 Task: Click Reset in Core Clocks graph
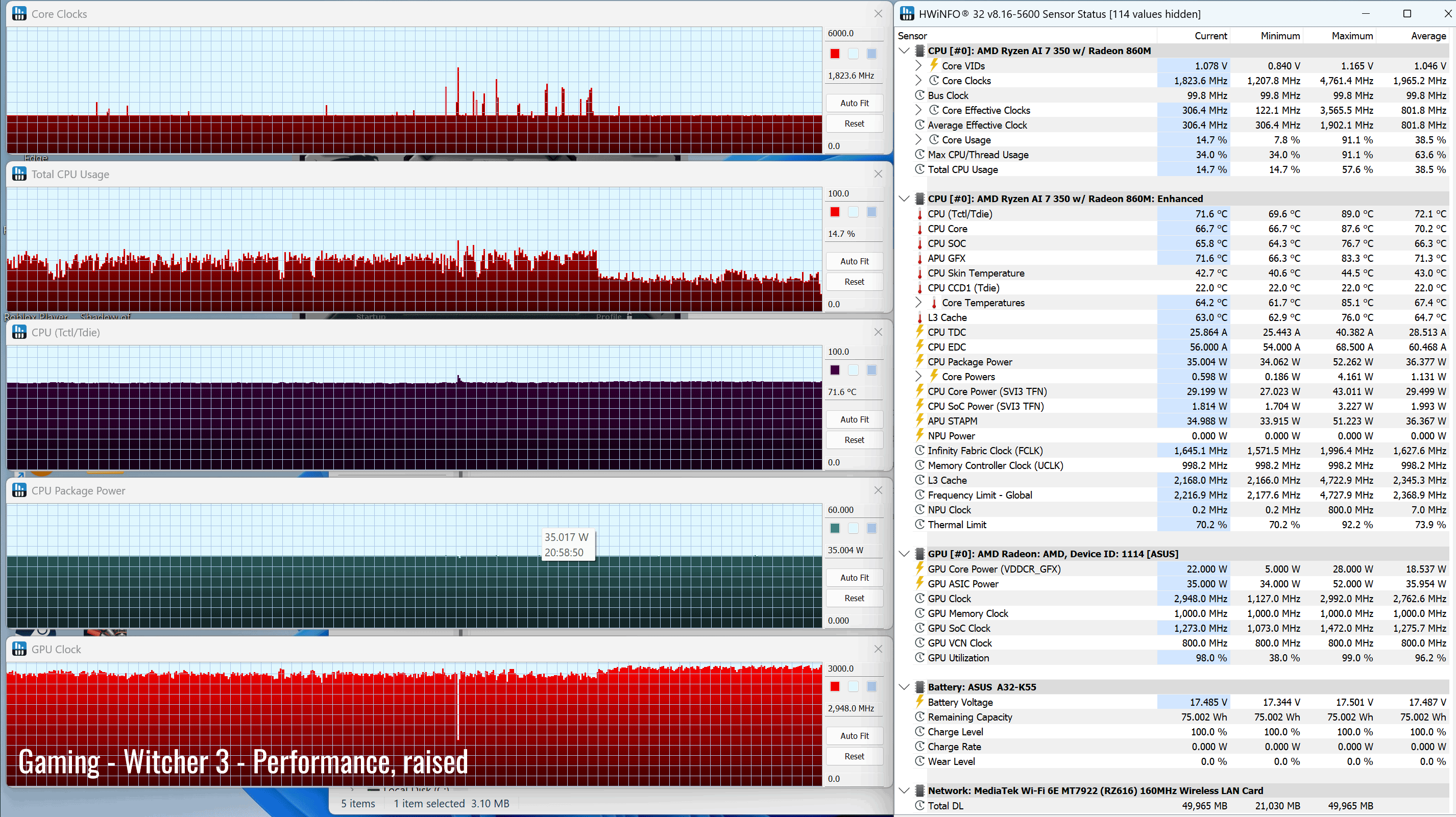854,123
